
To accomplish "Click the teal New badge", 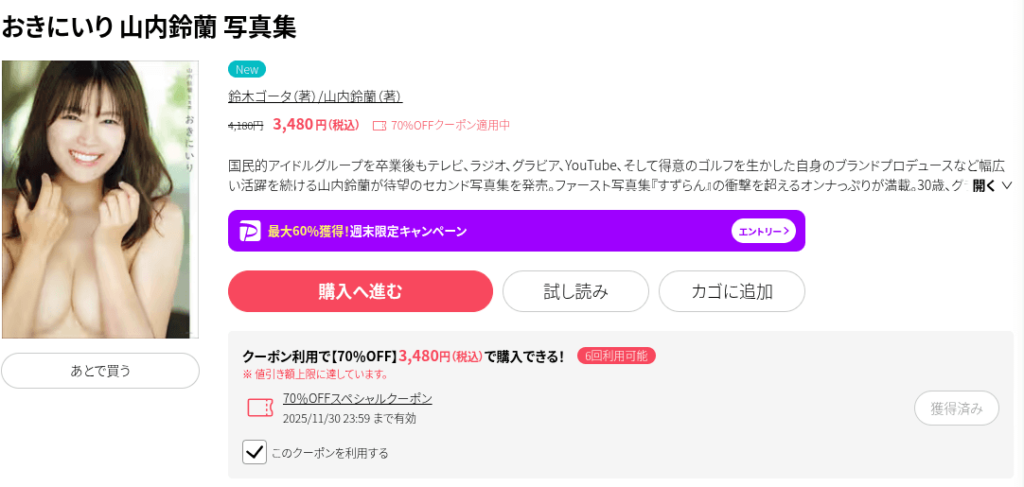I will click(246, 70).
